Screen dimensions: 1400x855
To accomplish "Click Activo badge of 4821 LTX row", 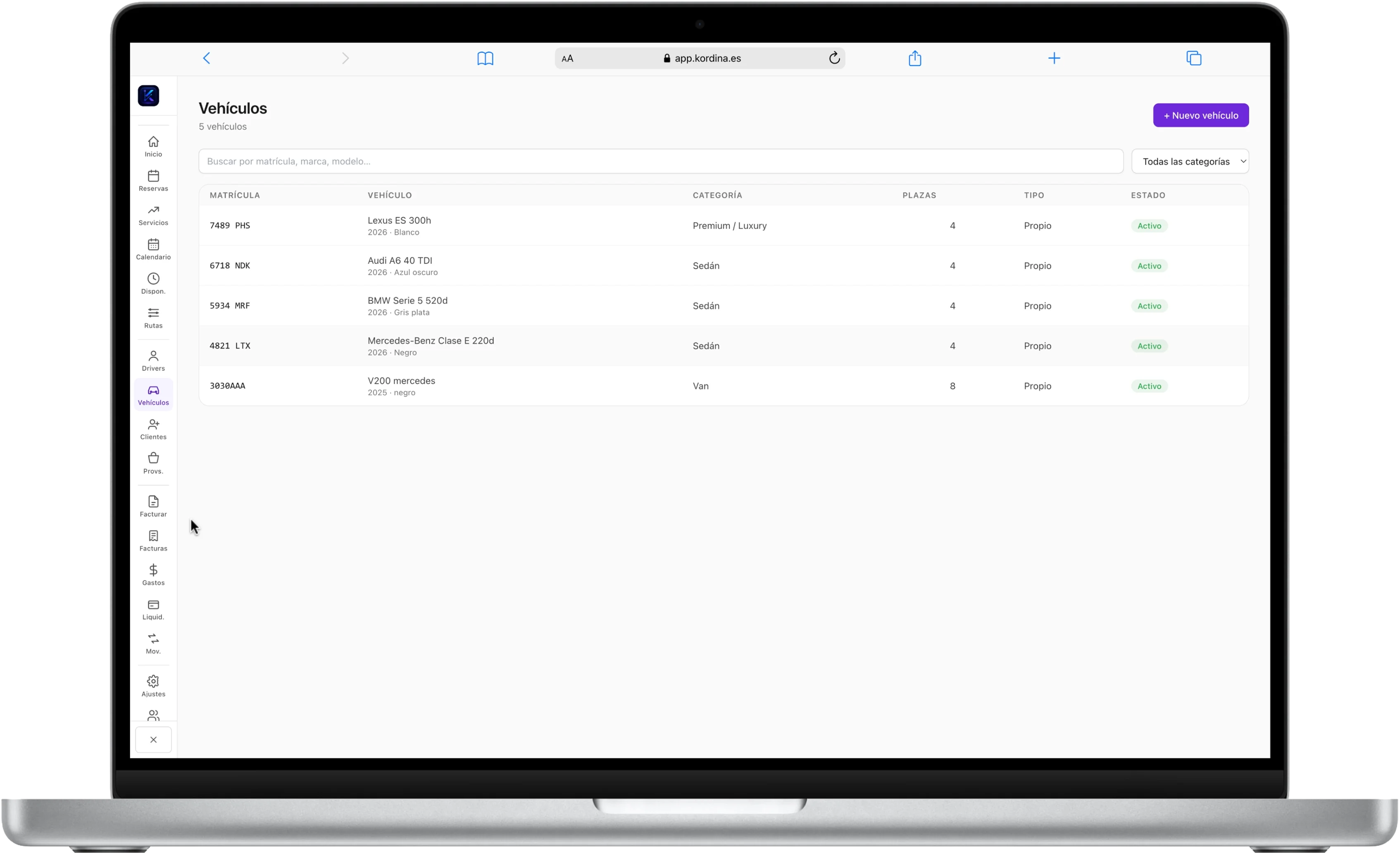I will point(1149,345).
